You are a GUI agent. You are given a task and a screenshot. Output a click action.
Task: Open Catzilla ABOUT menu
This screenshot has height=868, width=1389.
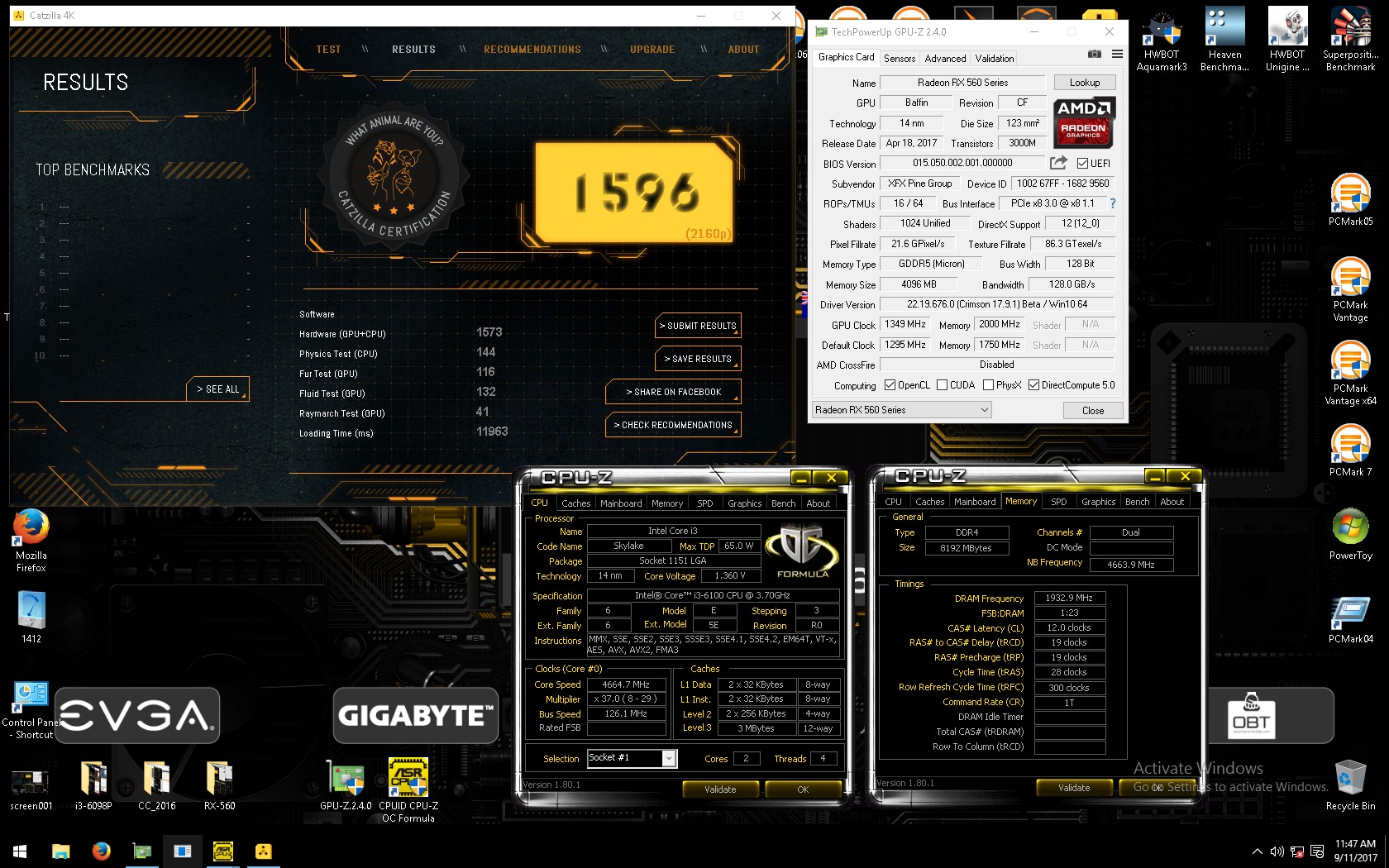[743, 50]
